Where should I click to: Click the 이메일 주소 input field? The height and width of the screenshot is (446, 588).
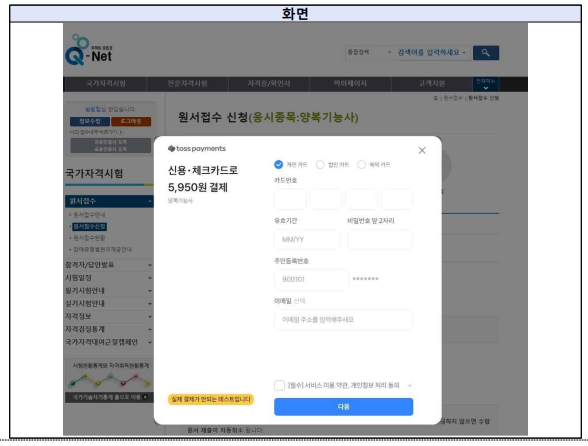[344, 320]
